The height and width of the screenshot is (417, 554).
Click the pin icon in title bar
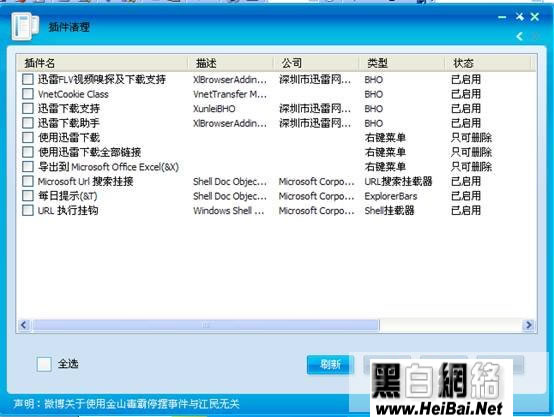[x=519, y=16]
